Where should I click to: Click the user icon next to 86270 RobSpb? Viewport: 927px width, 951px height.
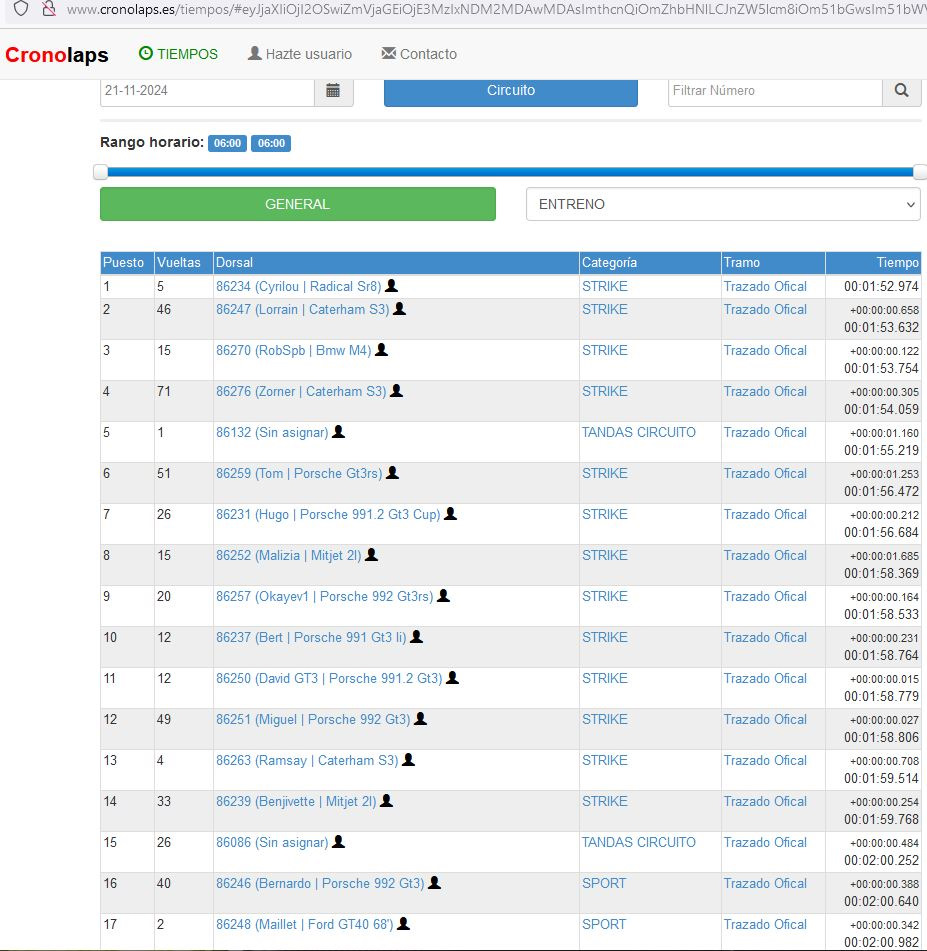tap(381, 350)
